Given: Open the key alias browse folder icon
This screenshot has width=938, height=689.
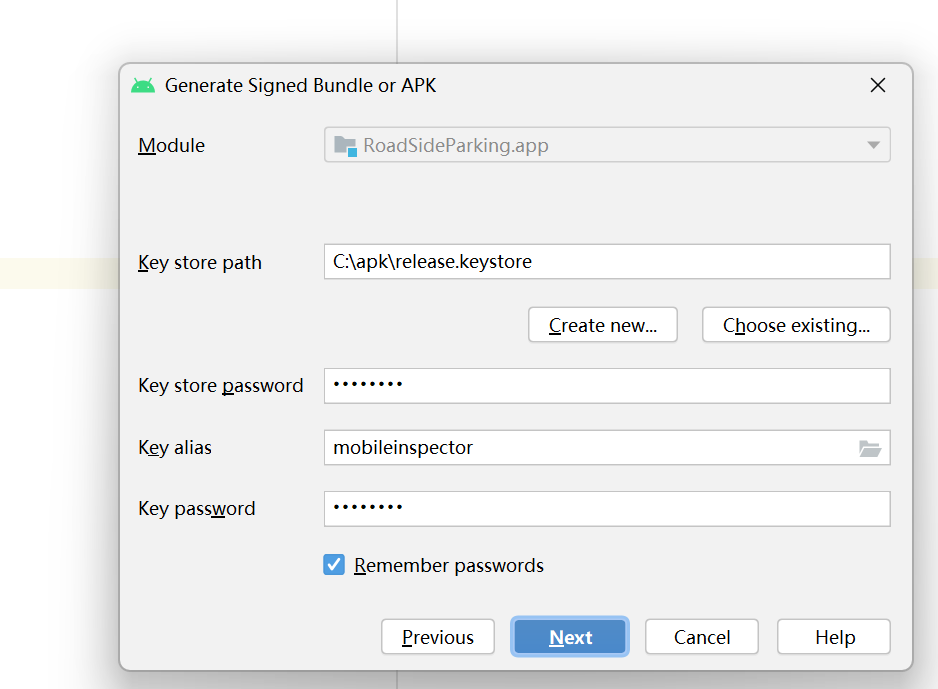Looking at the screenshot, I should (x=870, y=448).
